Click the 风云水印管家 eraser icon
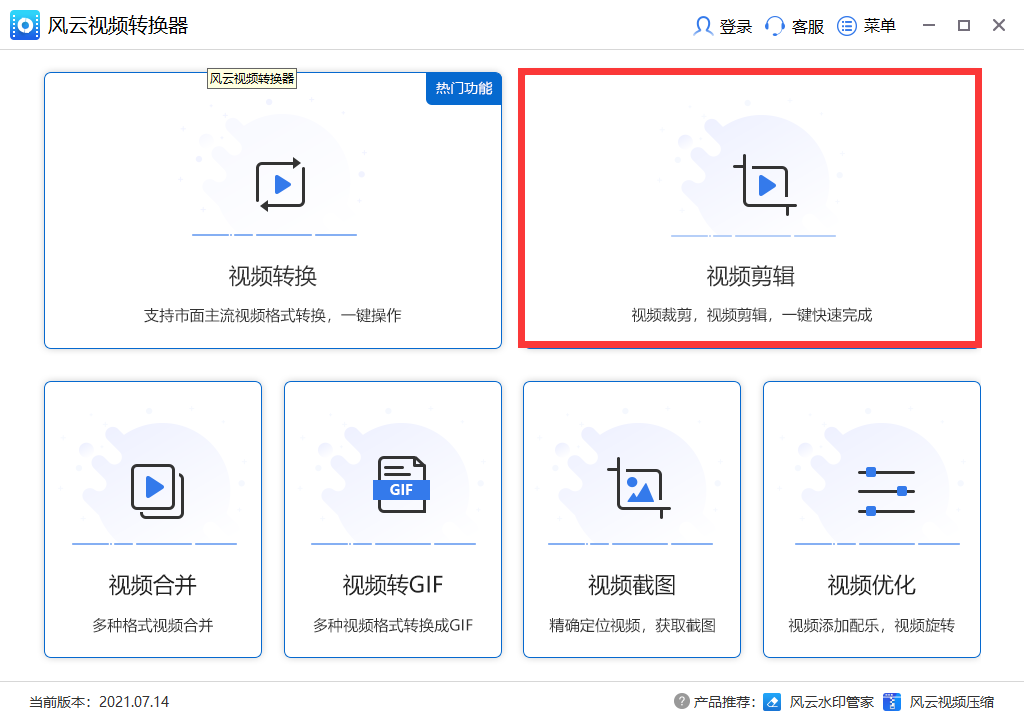This screenshot has width=1024, height=720. [x=772, y=702]
